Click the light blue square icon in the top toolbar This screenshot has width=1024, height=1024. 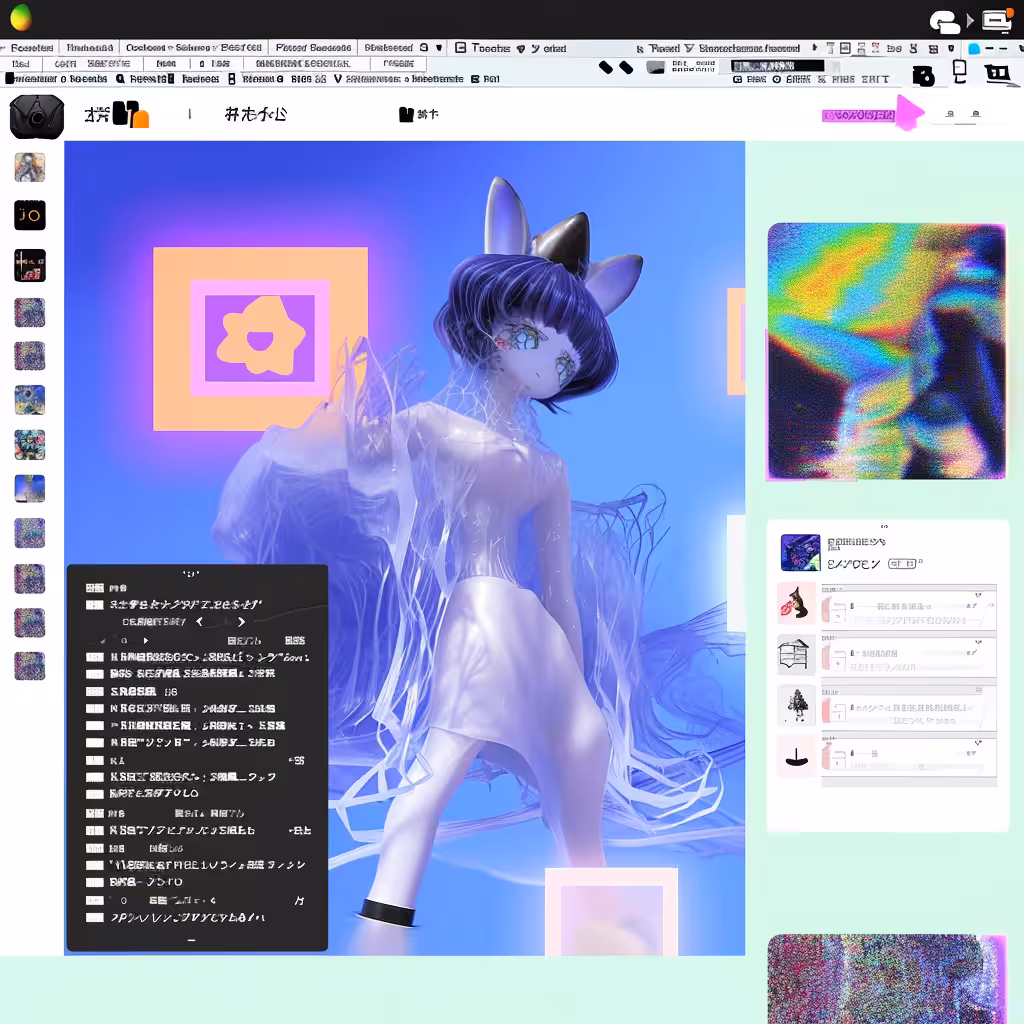pyautogui.click(x=974, y=48)
